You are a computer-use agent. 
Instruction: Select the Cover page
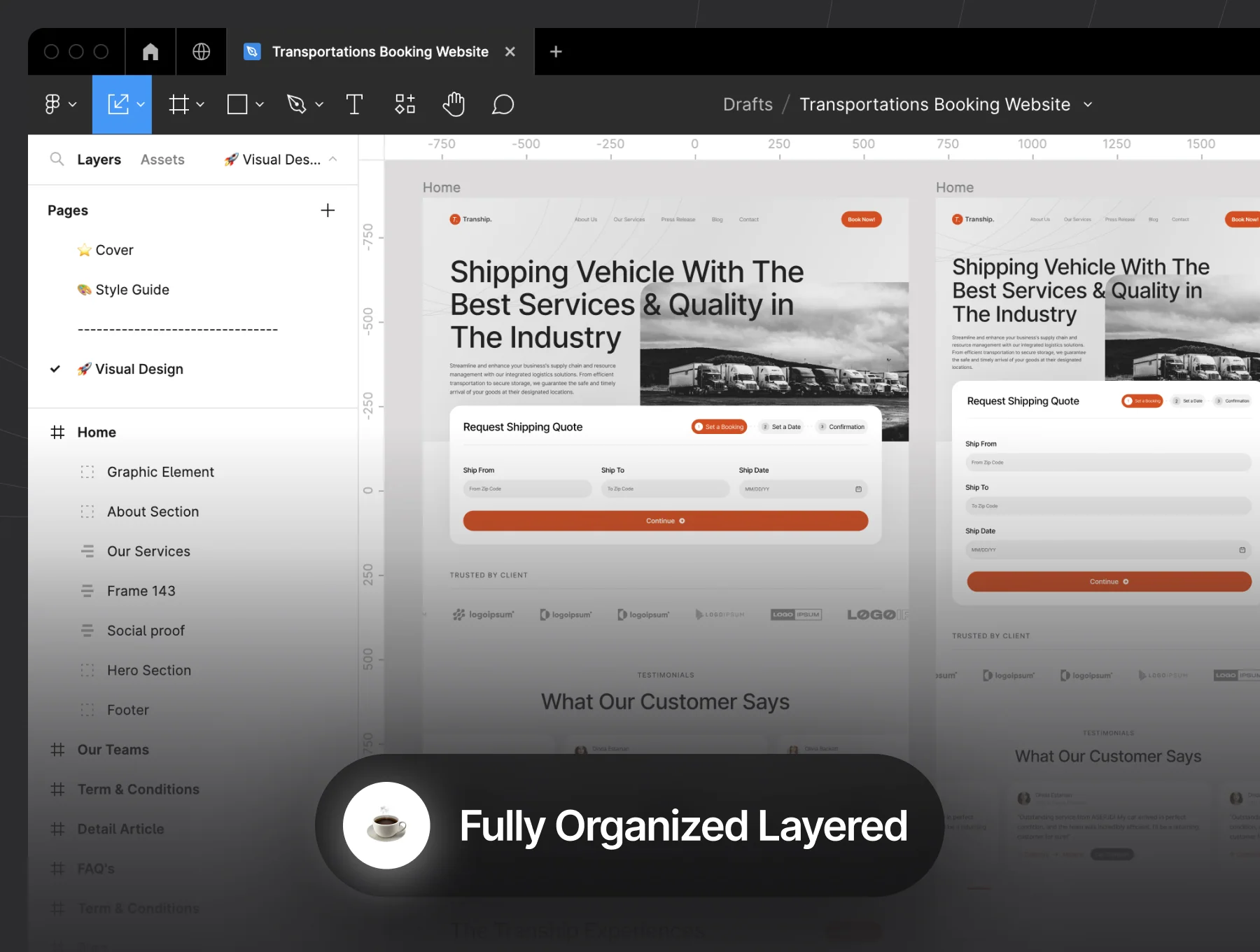tap(105, 250)
